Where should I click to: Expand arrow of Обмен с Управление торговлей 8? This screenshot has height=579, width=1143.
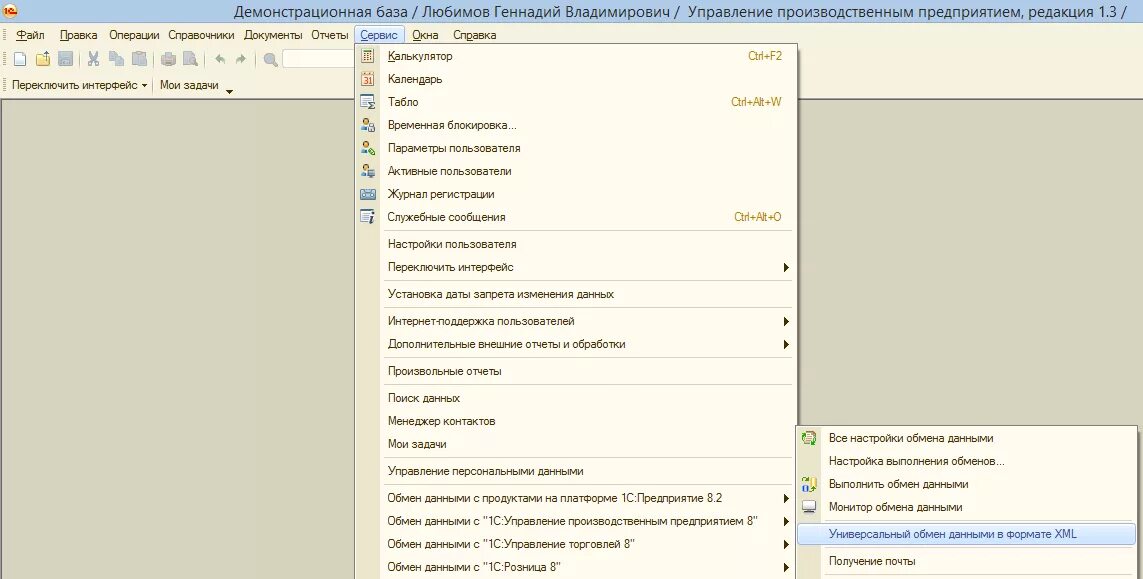tap(786, 545)
